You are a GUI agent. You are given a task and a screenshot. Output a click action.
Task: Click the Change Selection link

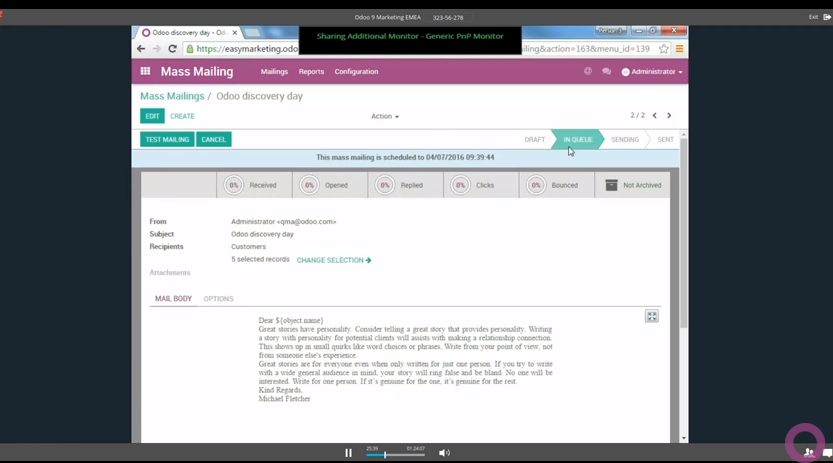(334, 260)
